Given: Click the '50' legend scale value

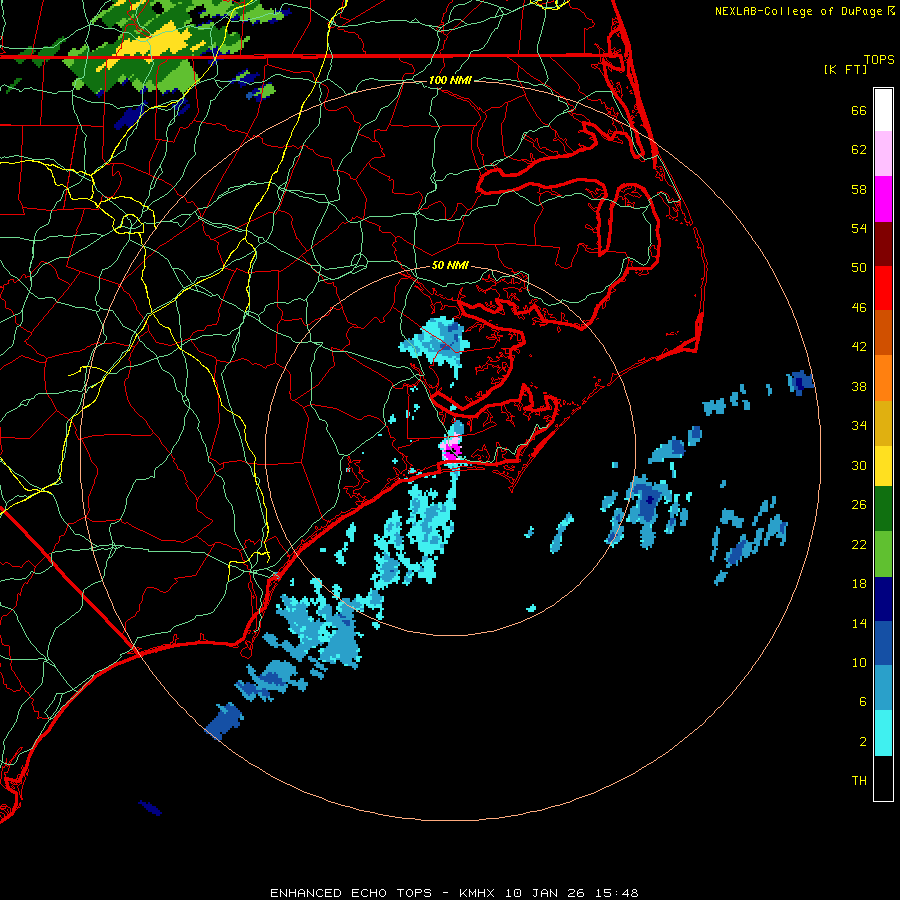Looking at the screenshot, I should (x=859, y=268).
